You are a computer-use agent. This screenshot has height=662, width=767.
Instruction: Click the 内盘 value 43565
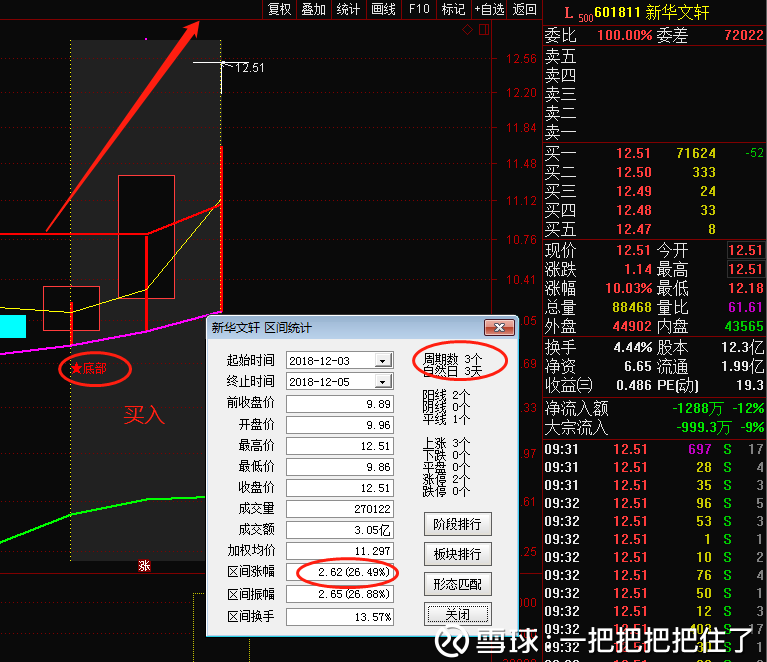click(744, 326)
